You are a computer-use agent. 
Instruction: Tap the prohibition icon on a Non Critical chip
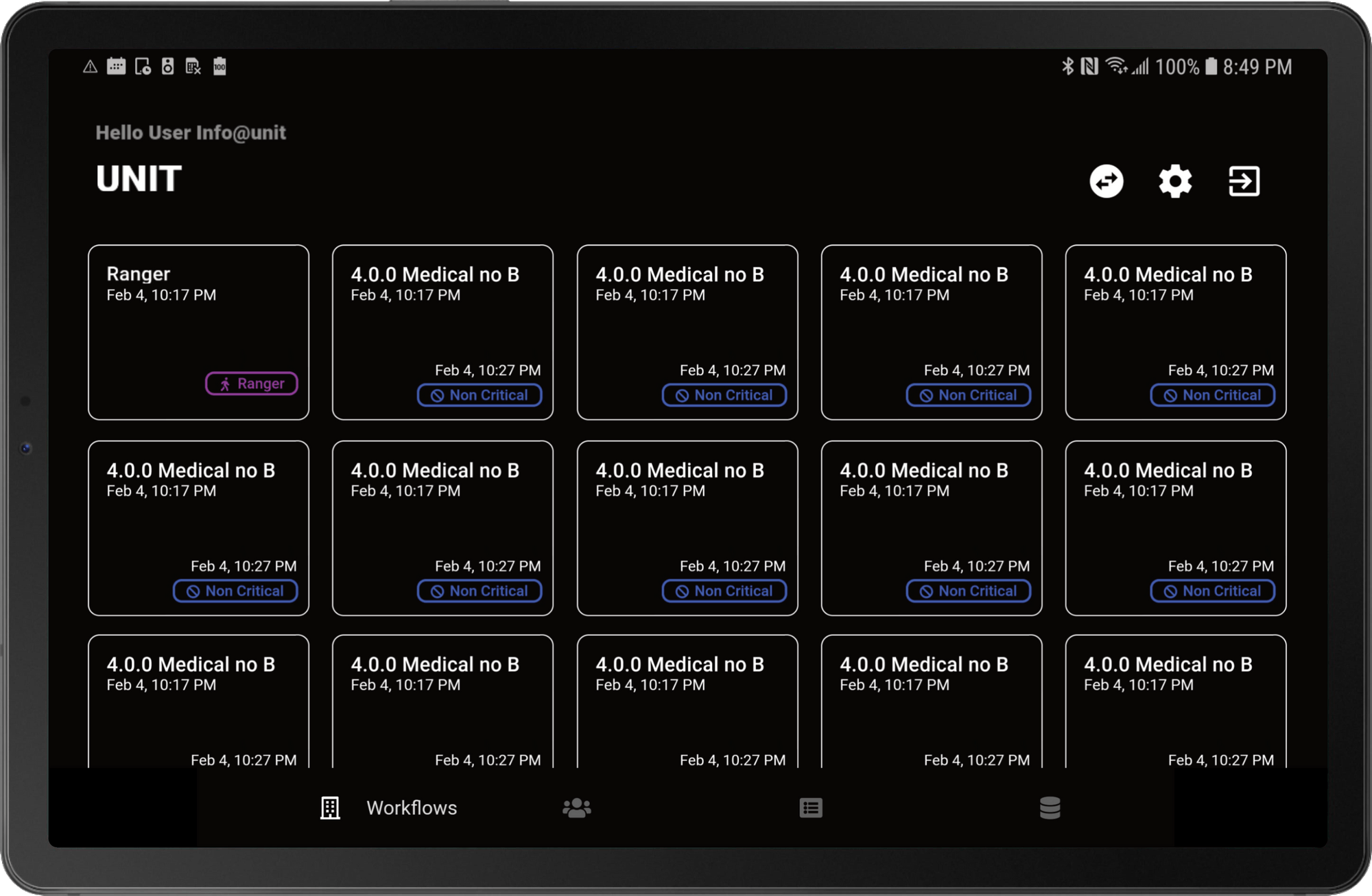coord(436,395)
